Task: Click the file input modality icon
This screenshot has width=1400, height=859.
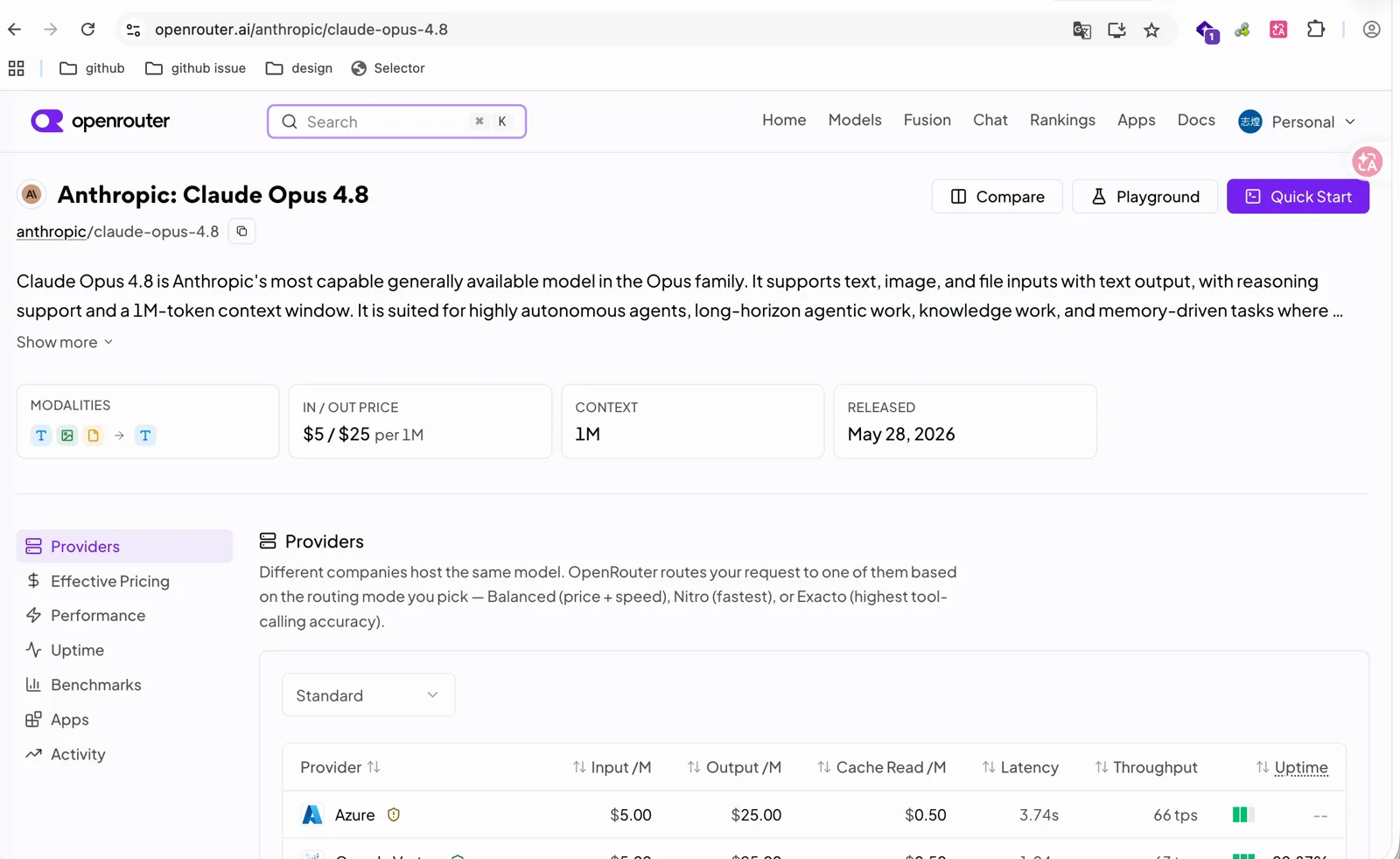Action: (x=94, y=435)
